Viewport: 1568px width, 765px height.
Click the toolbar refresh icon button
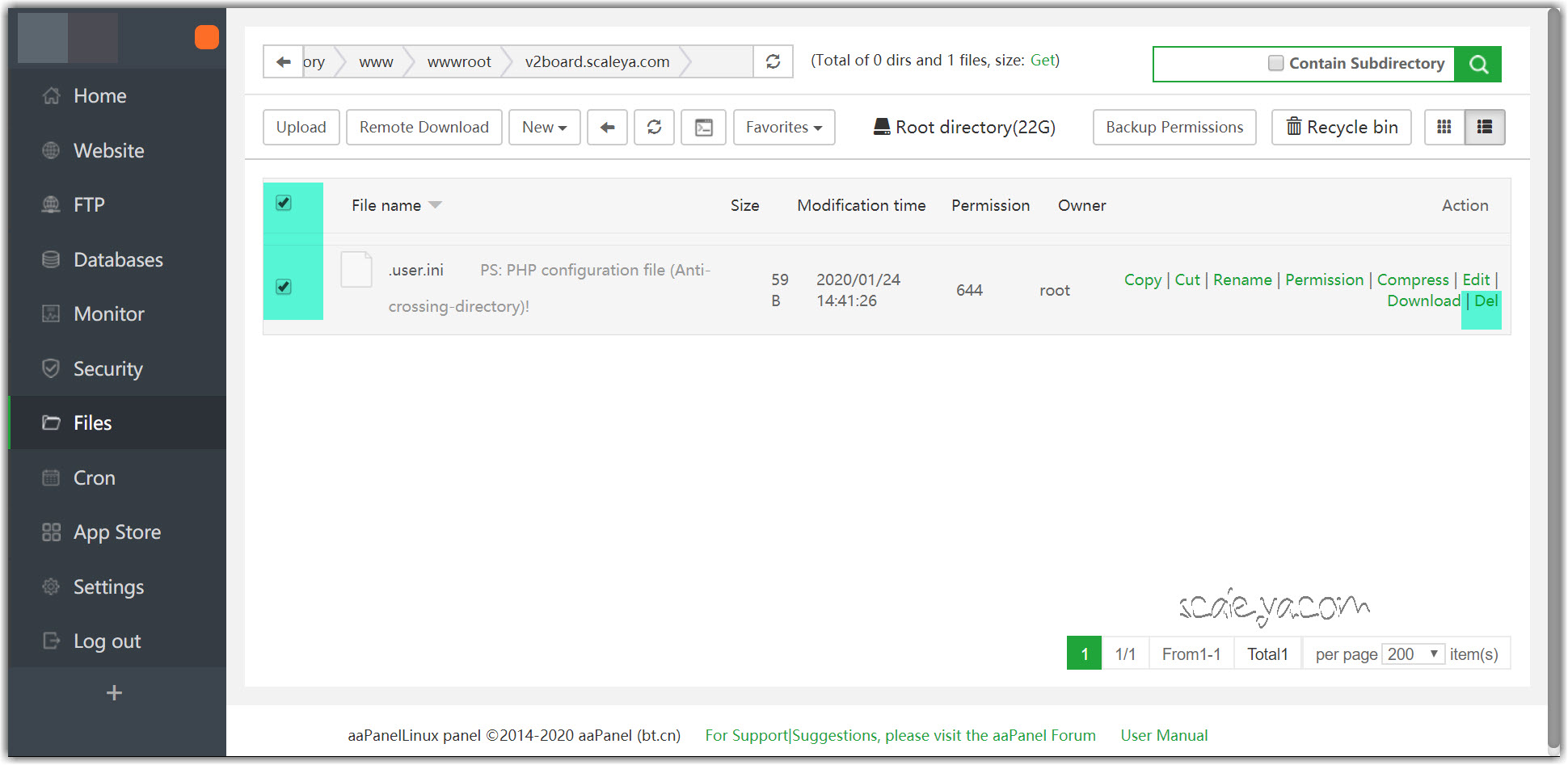[x=654, y=128]
